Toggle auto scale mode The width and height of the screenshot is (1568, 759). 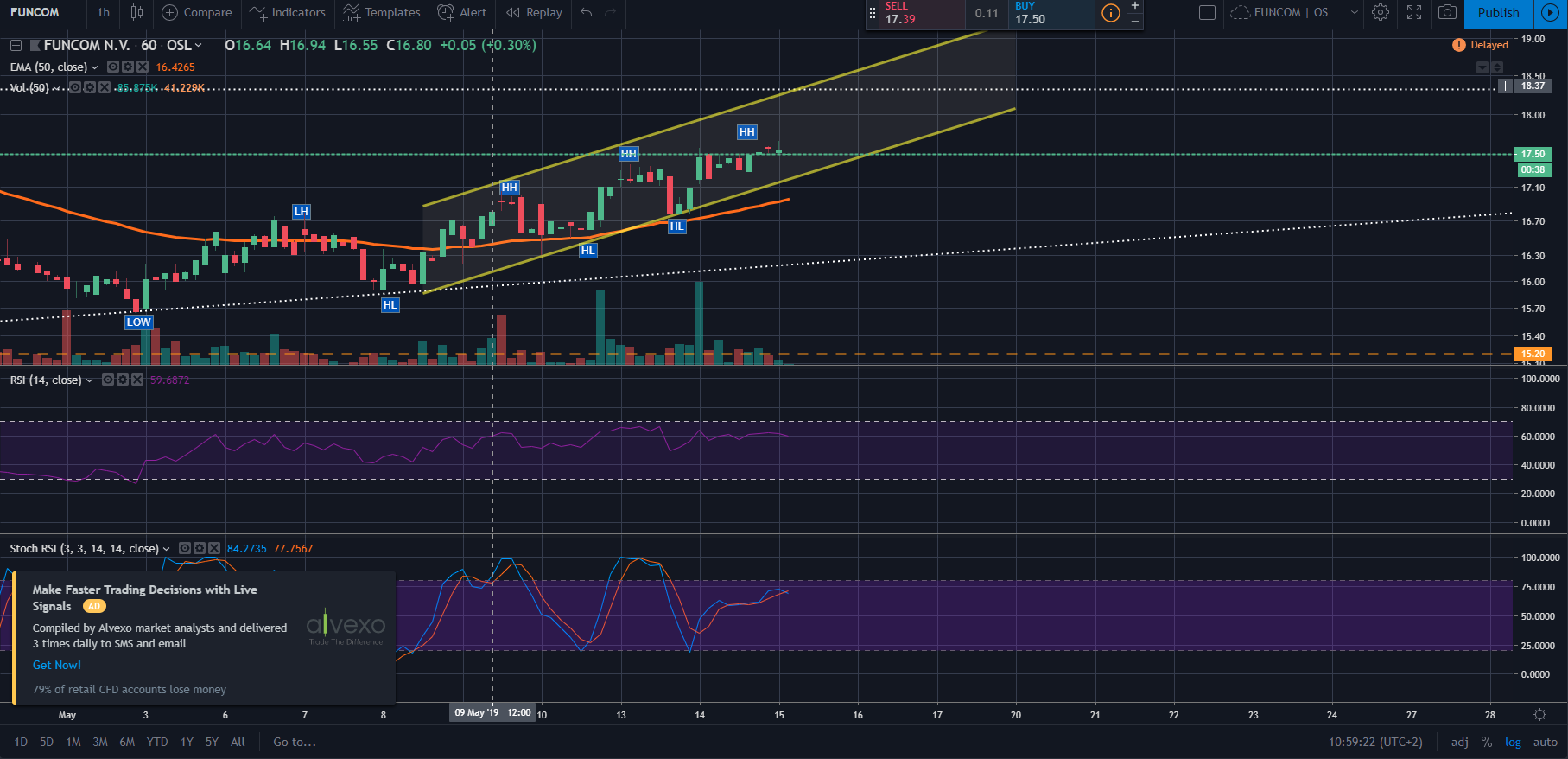[1546, 742]
